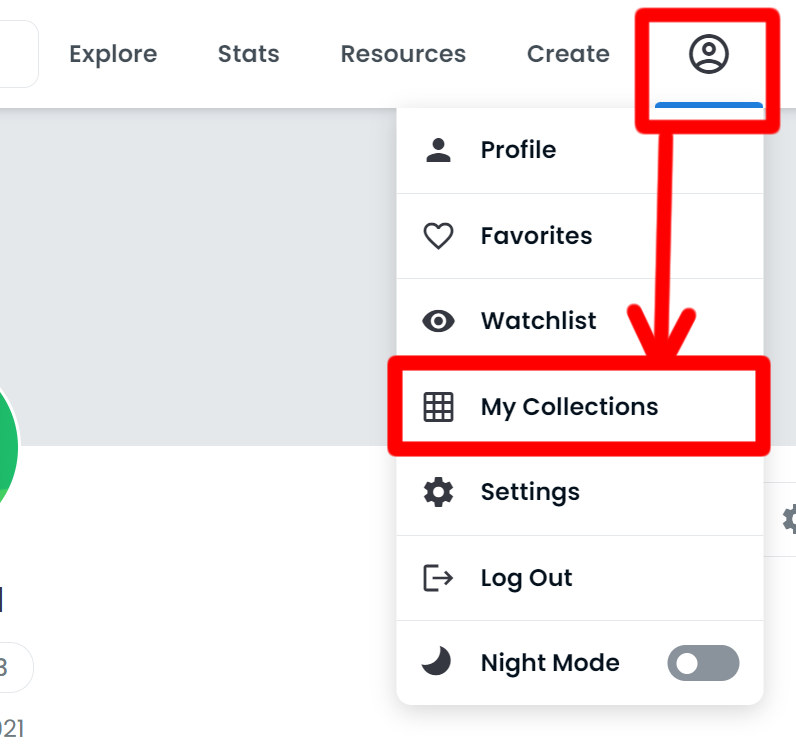The height and width of the screenshot is (747, 796).
Task: Click the logout arrow icon
Action: 439,578
